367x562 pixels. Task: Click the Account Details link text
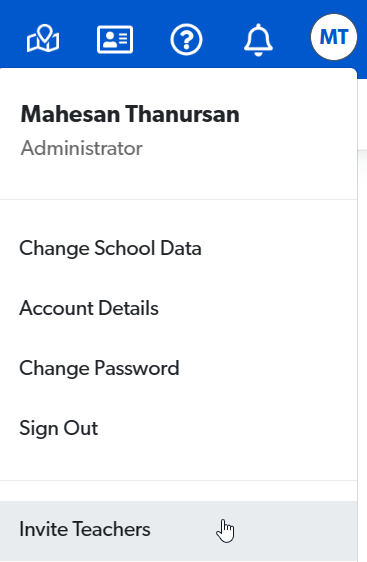point(89,308)
